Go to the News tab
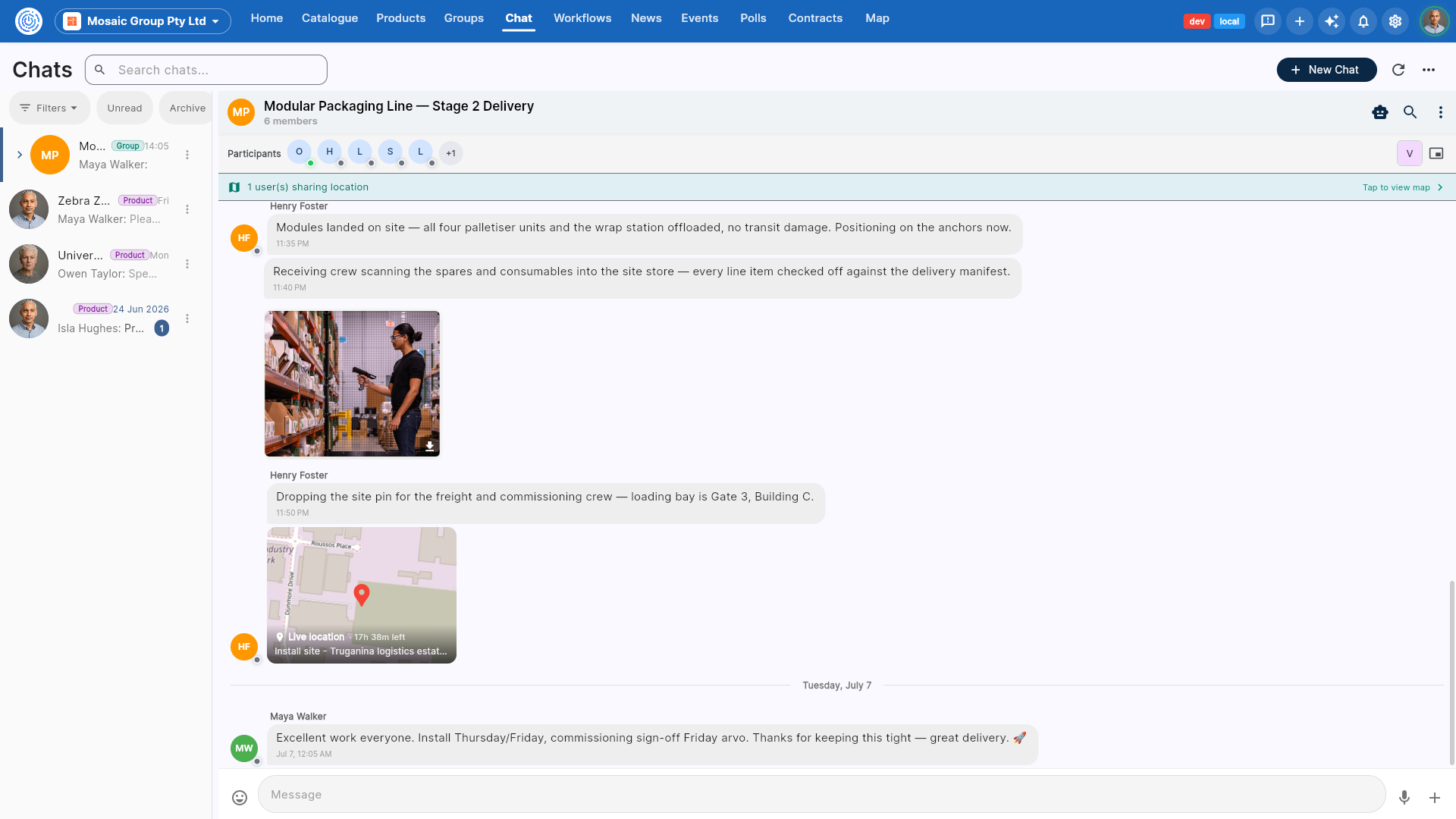The height and width of the screenshot is (819, 1456). (646, 18)
